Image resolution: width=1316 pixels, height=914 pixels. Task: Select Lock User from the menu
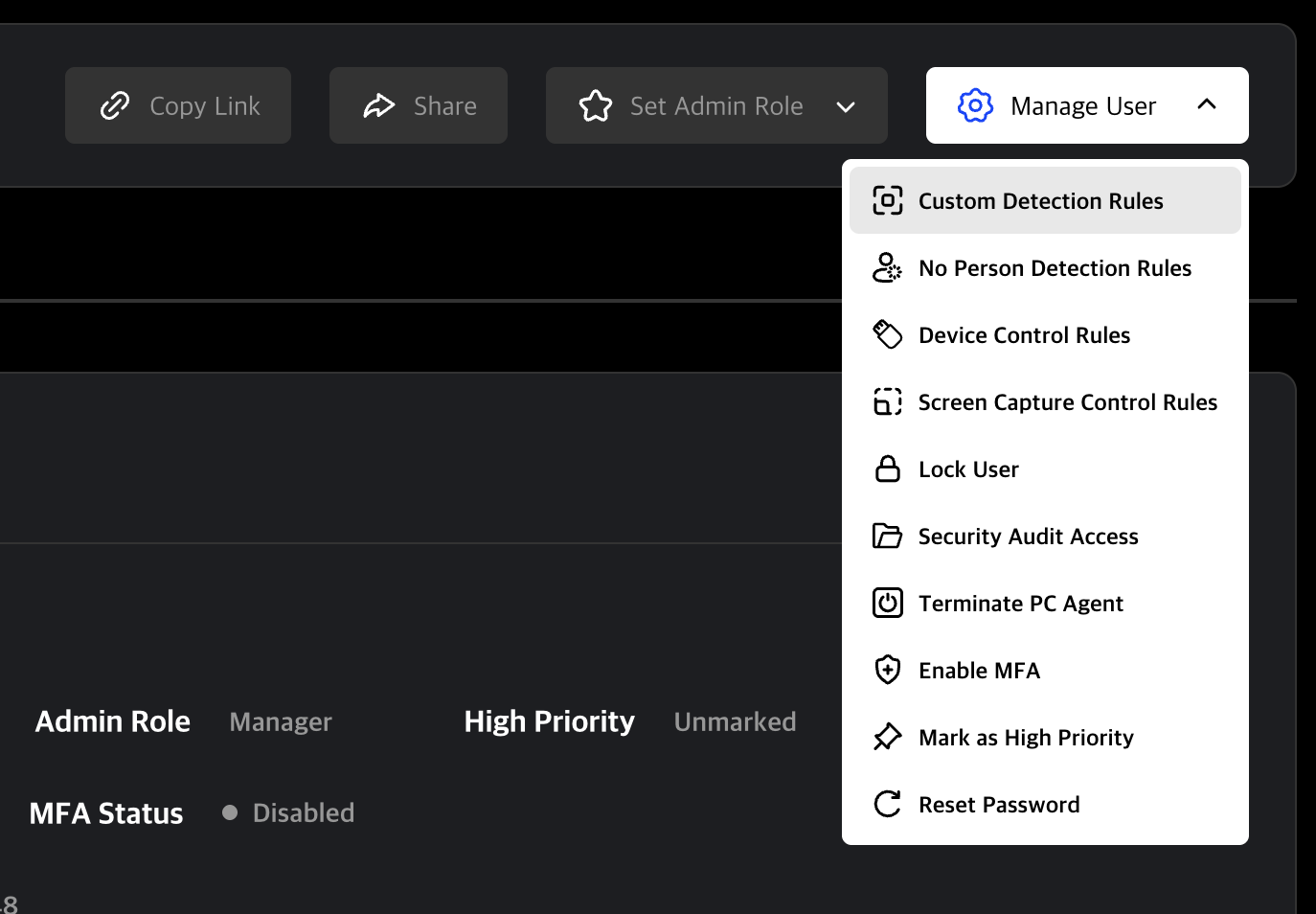[x=967, y=468]
